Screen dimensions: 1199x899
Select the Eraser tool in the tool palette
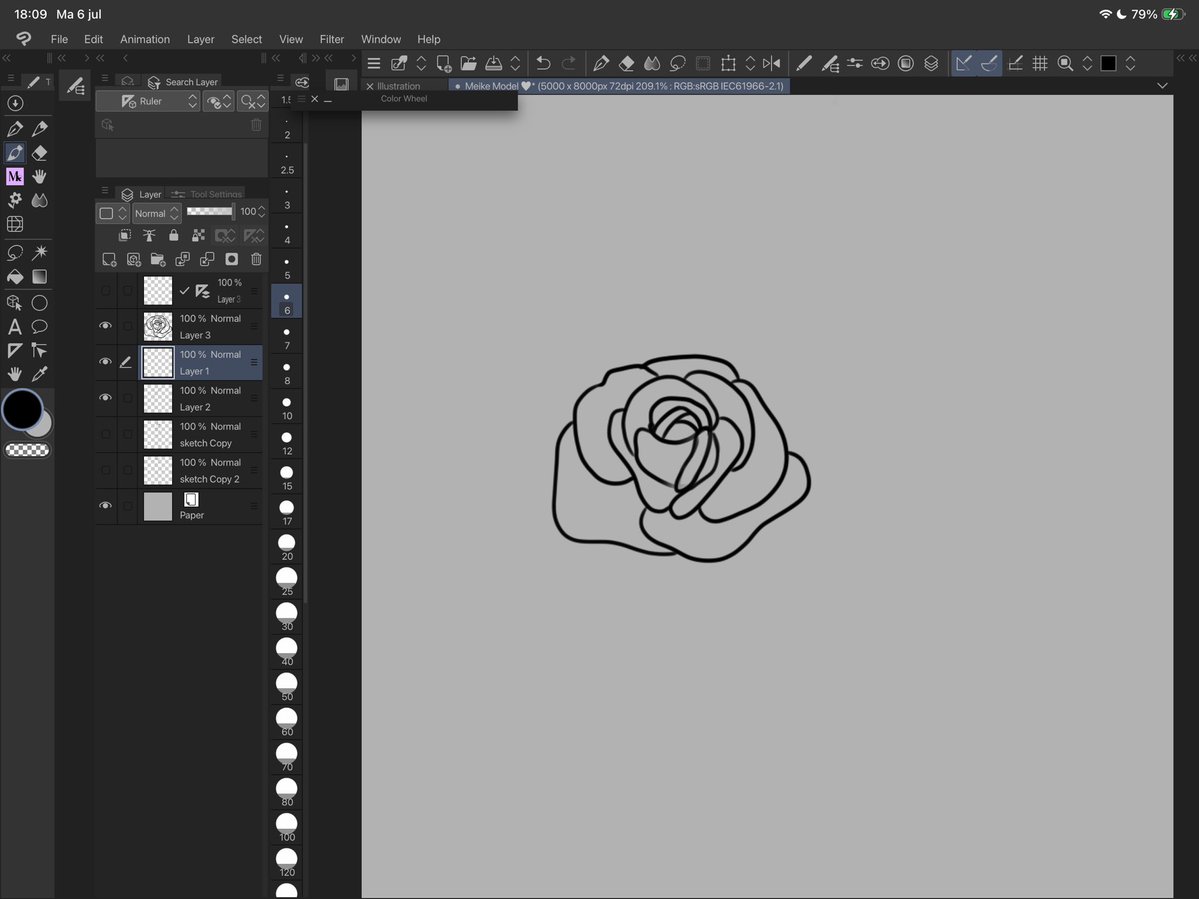tap(40, 153)
